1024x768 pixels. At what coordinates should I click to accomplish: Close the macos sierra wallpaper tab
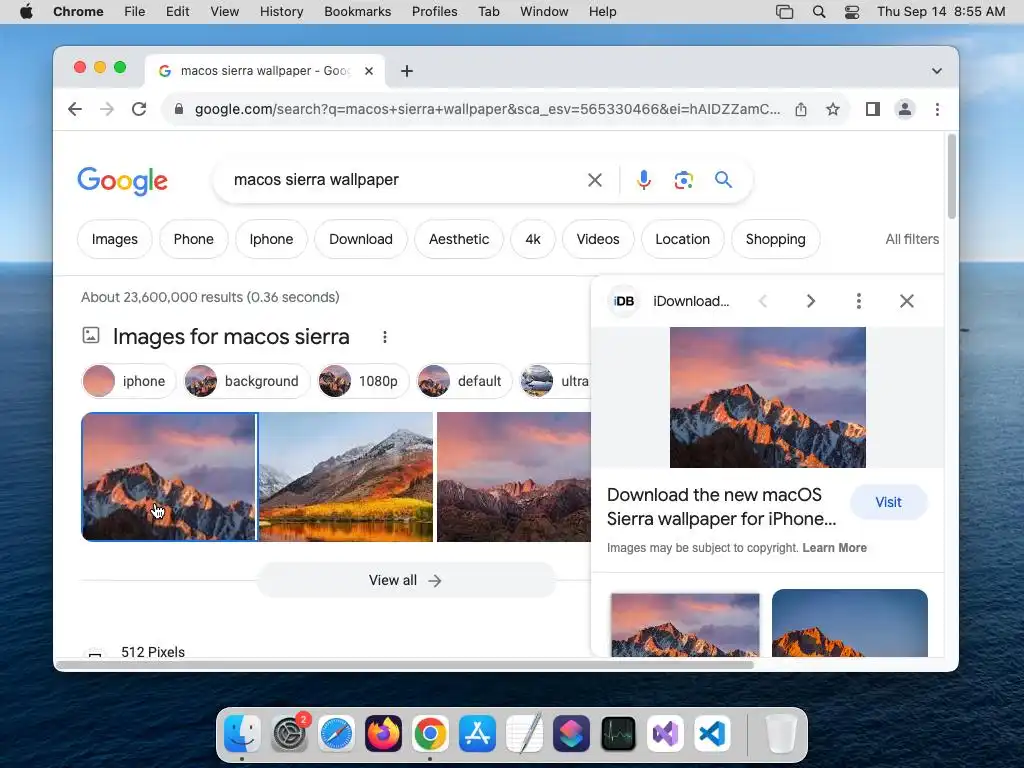[x=369, y=71]
